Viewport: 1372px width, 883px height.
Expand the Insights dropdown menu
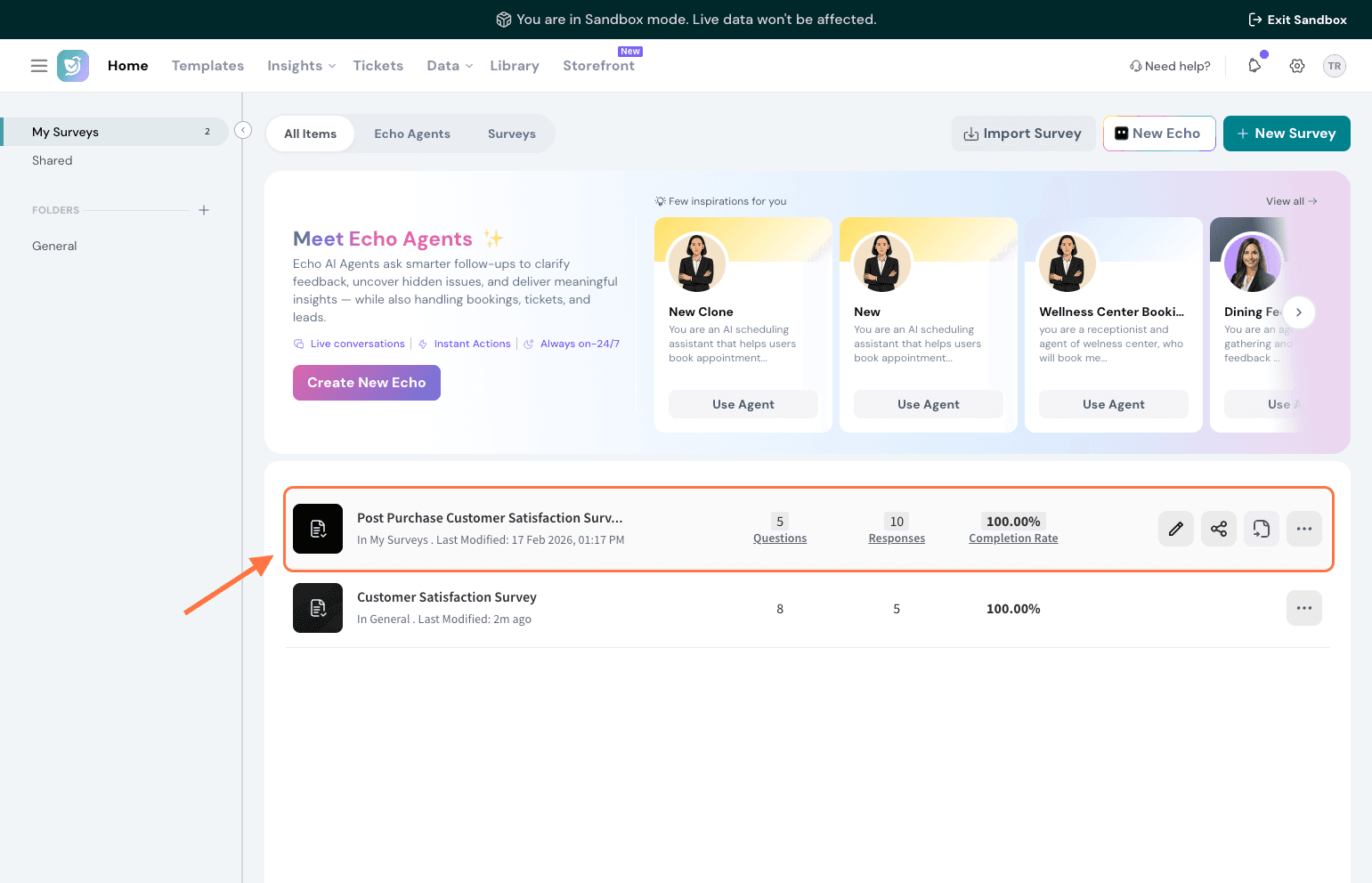tap(301, 66)
